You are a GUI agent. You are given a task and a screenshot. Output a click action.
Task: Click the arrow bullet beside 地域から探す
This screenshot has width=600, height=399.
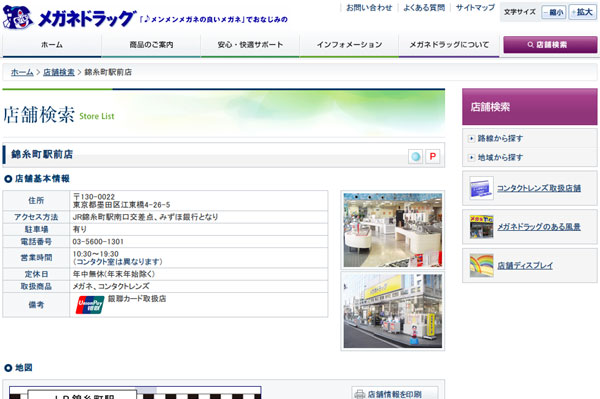pos(471,157)
